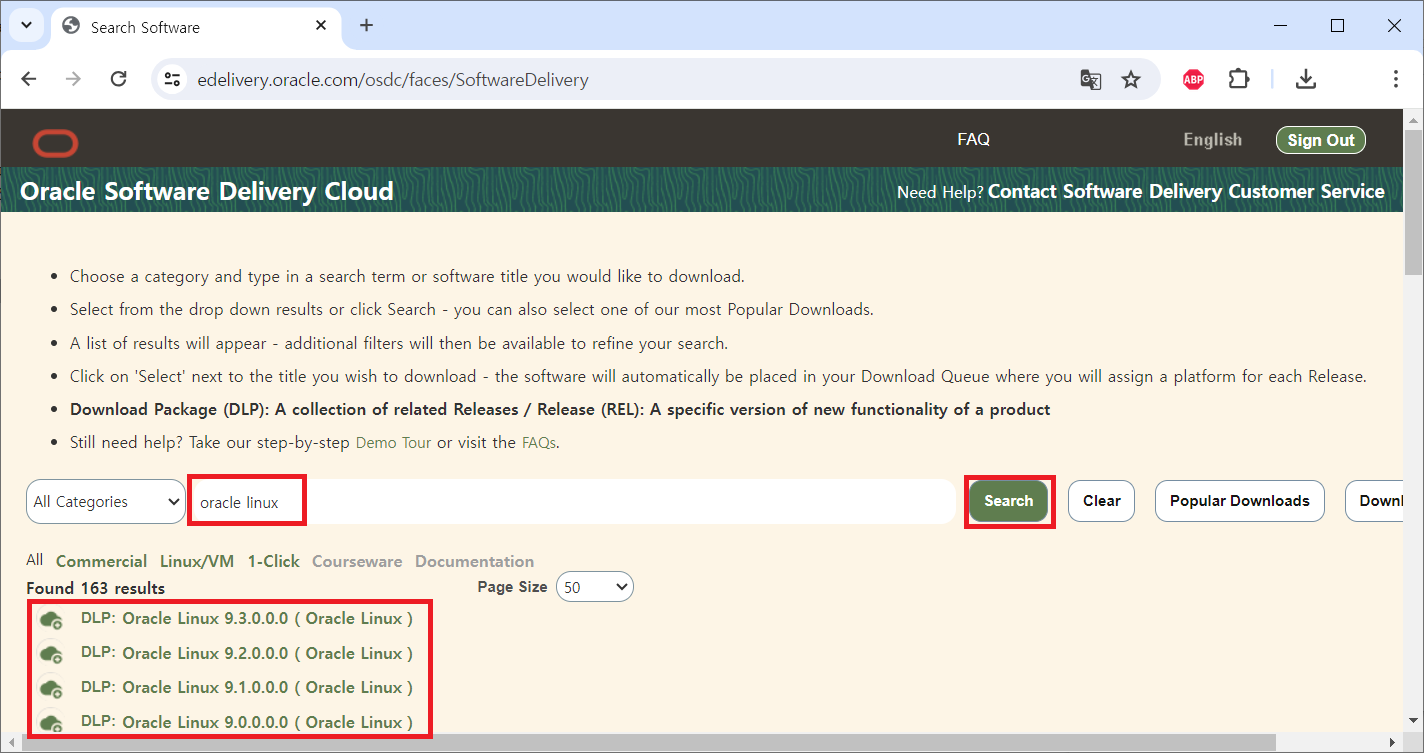The width and height of the screenshot is (1424, 753).
Task: Go forward in browser history
Action: pyautogui.click(x=73, y=79)
